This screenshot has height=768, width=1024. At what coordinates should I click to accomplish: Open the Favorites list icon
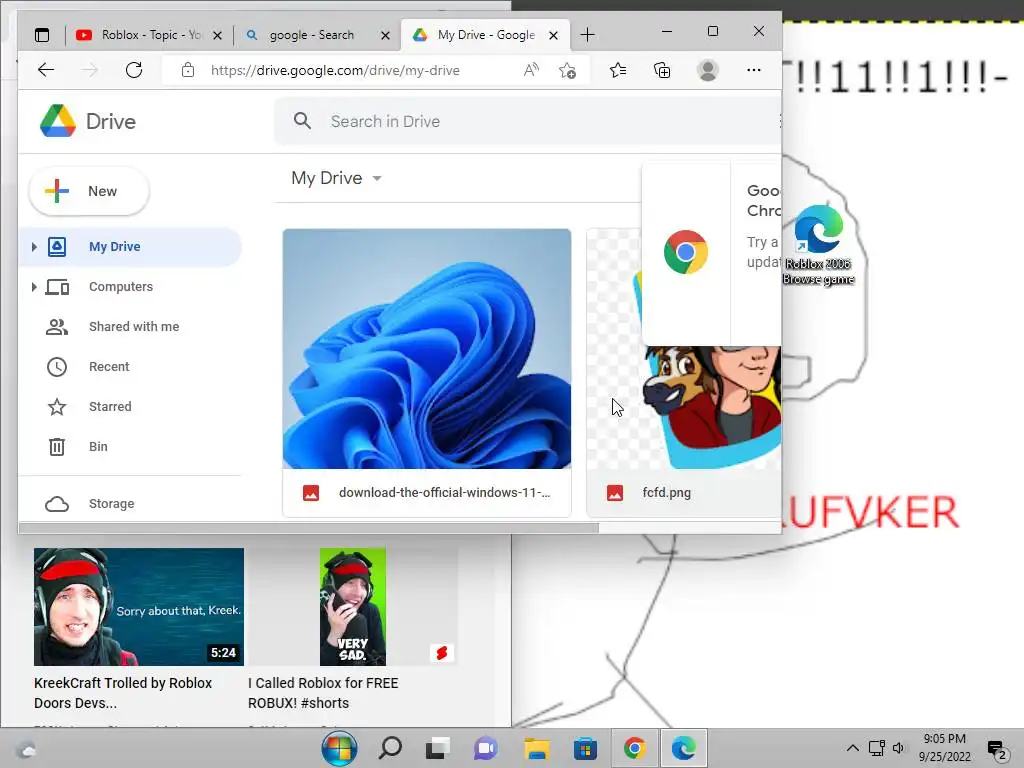point(618,70)
